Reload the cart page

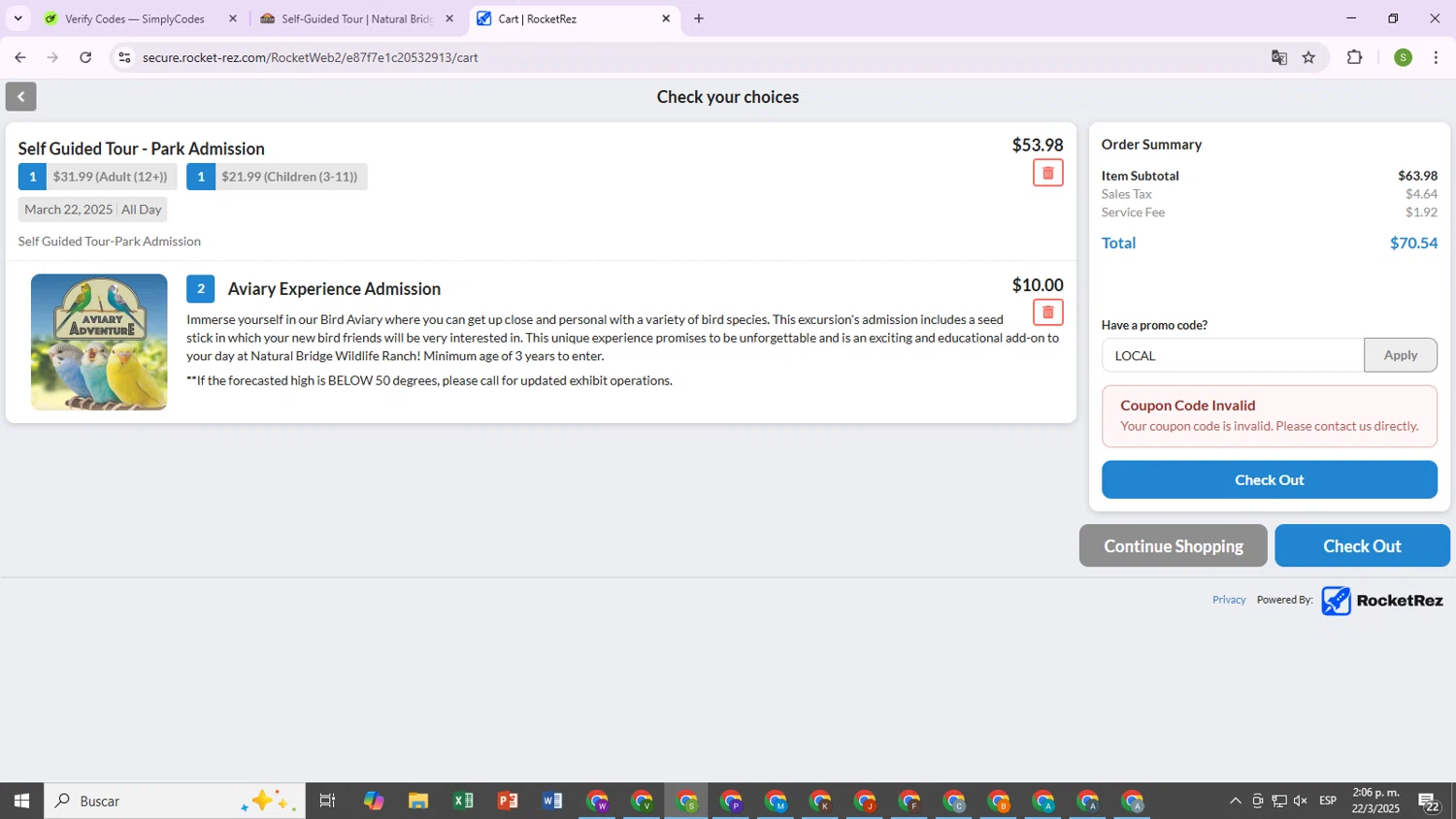coord(85,57)
